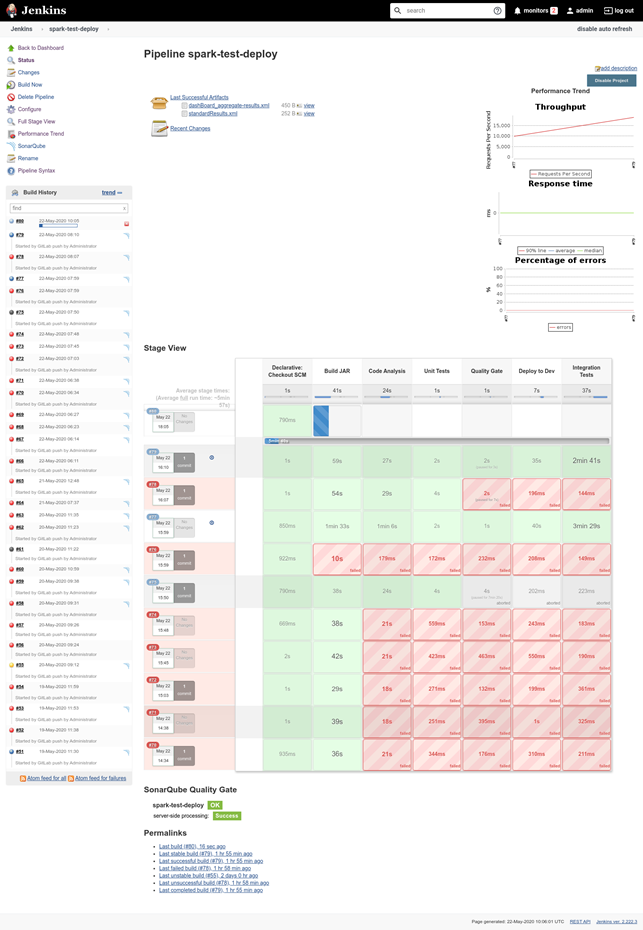Click the SonarQube wave icon in sidebar

point(11,146)
